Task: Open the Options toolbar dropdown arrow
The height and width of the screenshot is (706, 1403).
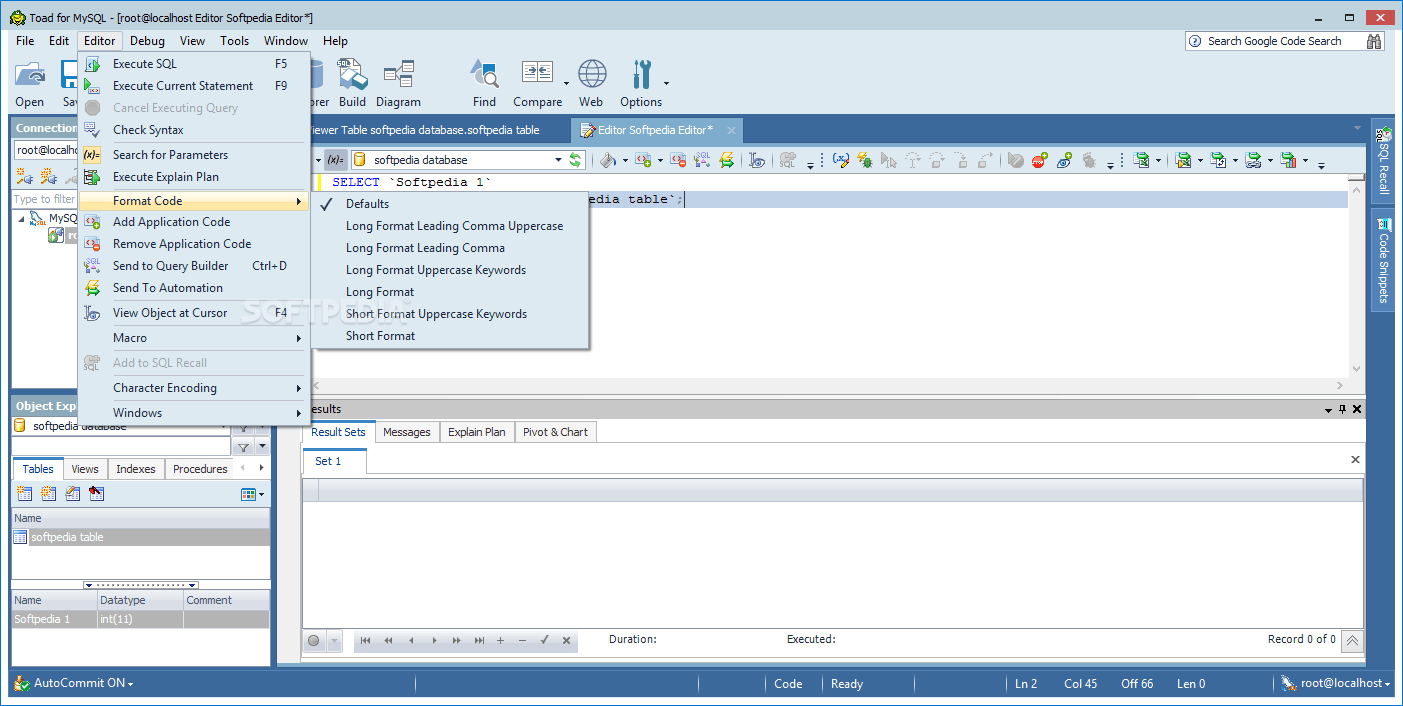Action: coord(667,83)
